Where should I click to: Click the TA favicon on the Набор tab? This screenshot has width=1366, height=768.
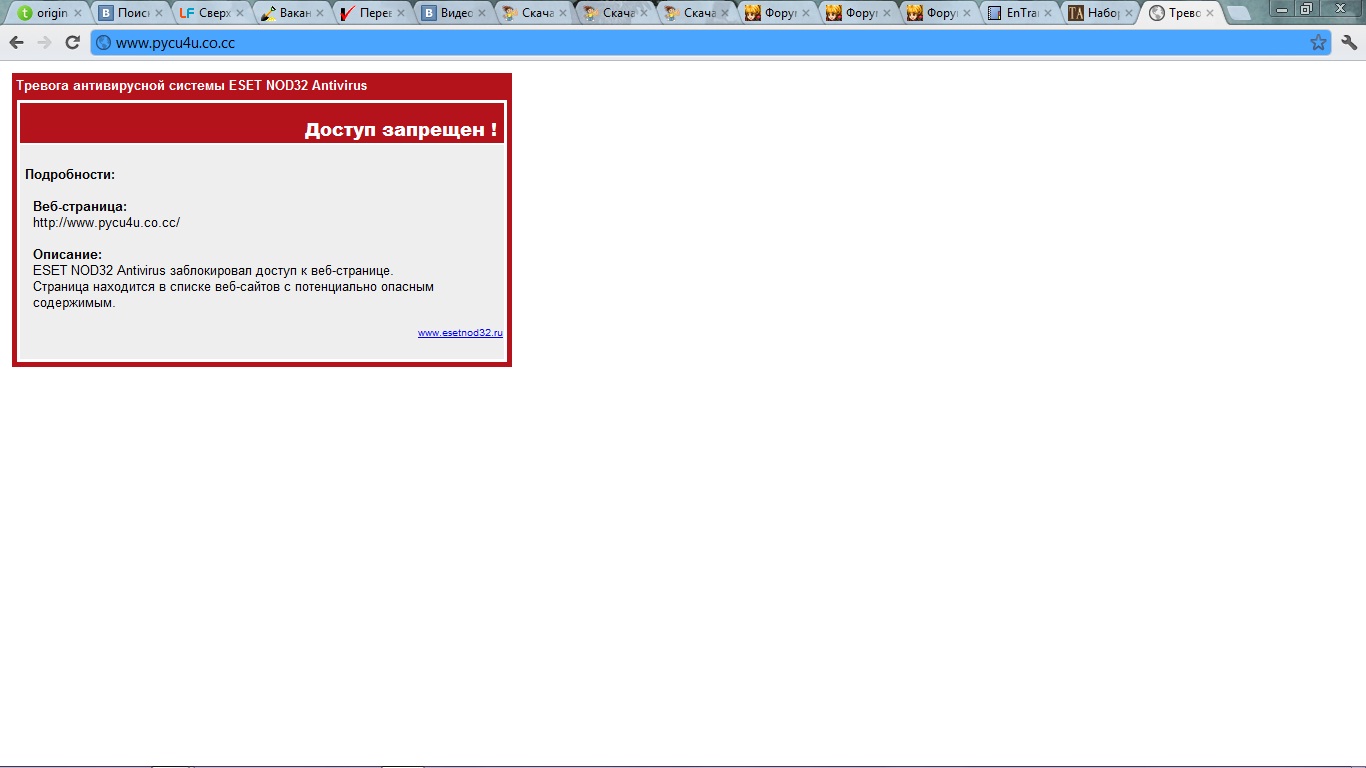1076,14
